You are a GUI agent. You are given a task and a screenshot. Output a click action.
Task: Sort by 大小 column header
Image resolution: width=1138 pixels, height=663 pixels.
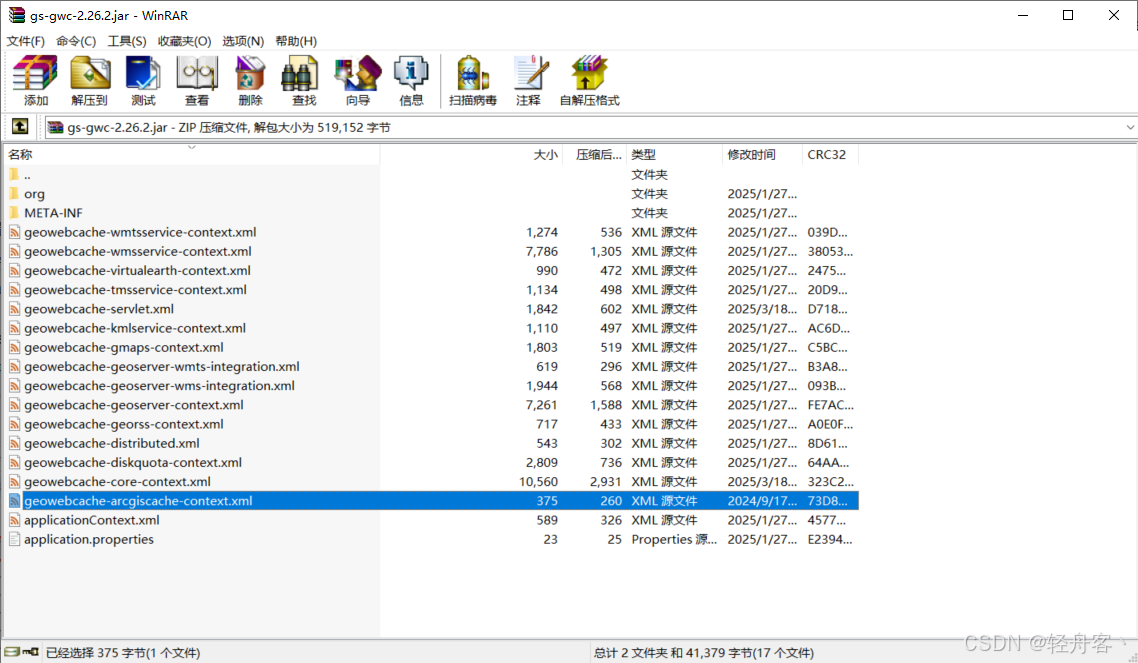(471, 155)
